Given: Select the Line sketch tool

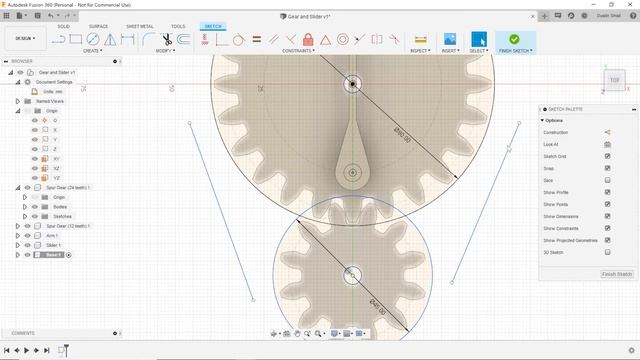Looking at the screenshot, I should tap(59, 39).
